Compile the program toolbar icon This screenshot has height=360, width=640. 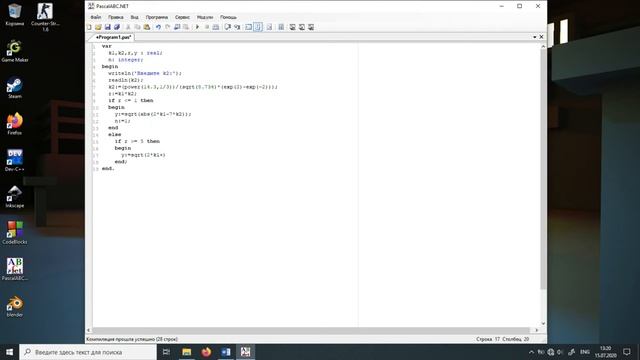click(216, 27)
